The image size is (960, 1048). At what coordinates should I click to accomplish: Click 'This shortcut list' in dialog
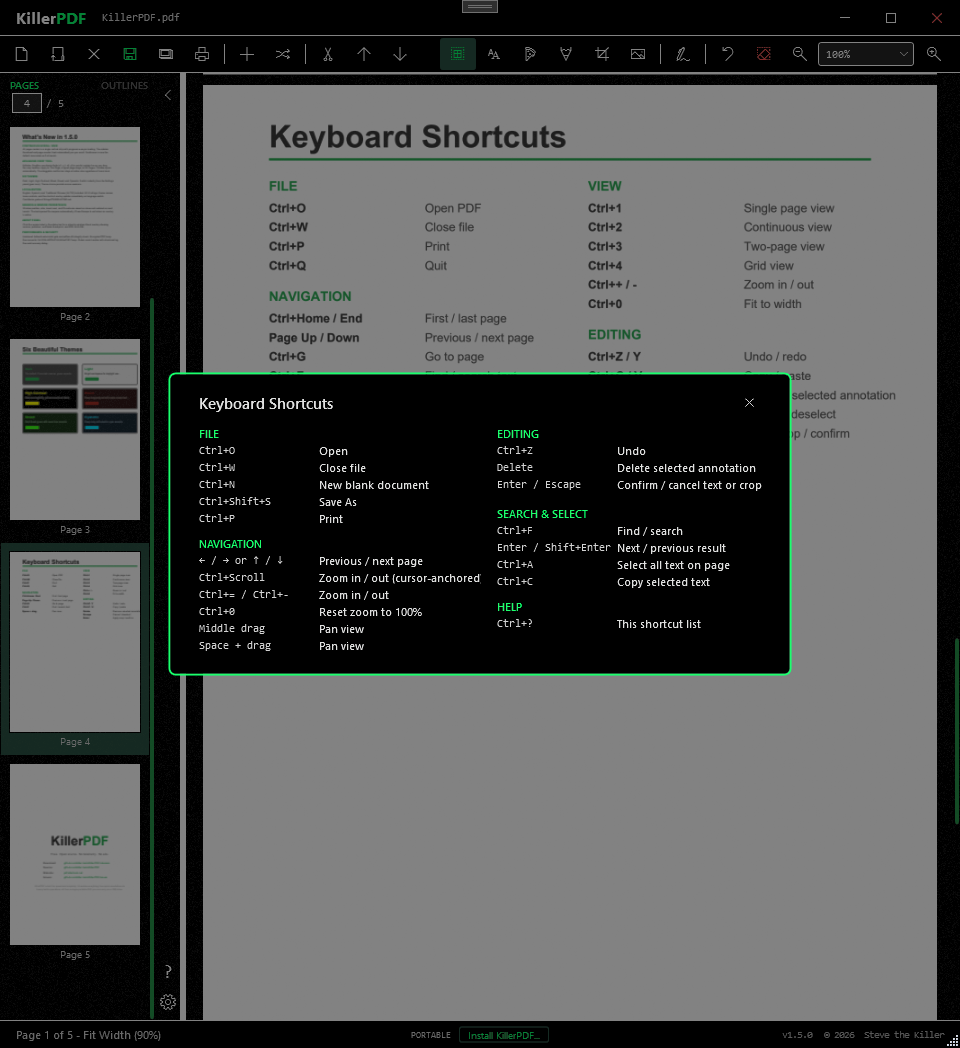click(x=658, y=624)
